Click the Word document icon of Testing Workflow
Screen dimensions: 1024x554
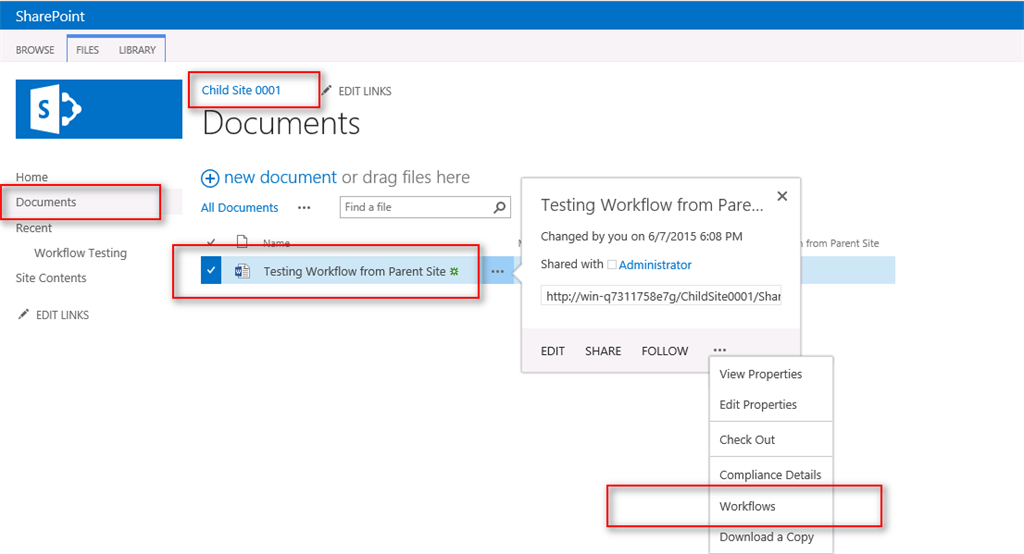[242, 271]
